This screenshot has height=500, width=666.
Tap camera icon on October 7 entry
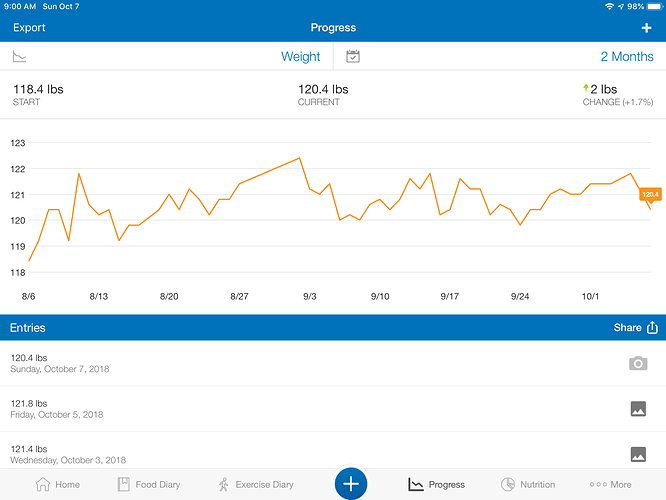click(x=638, y=364)
